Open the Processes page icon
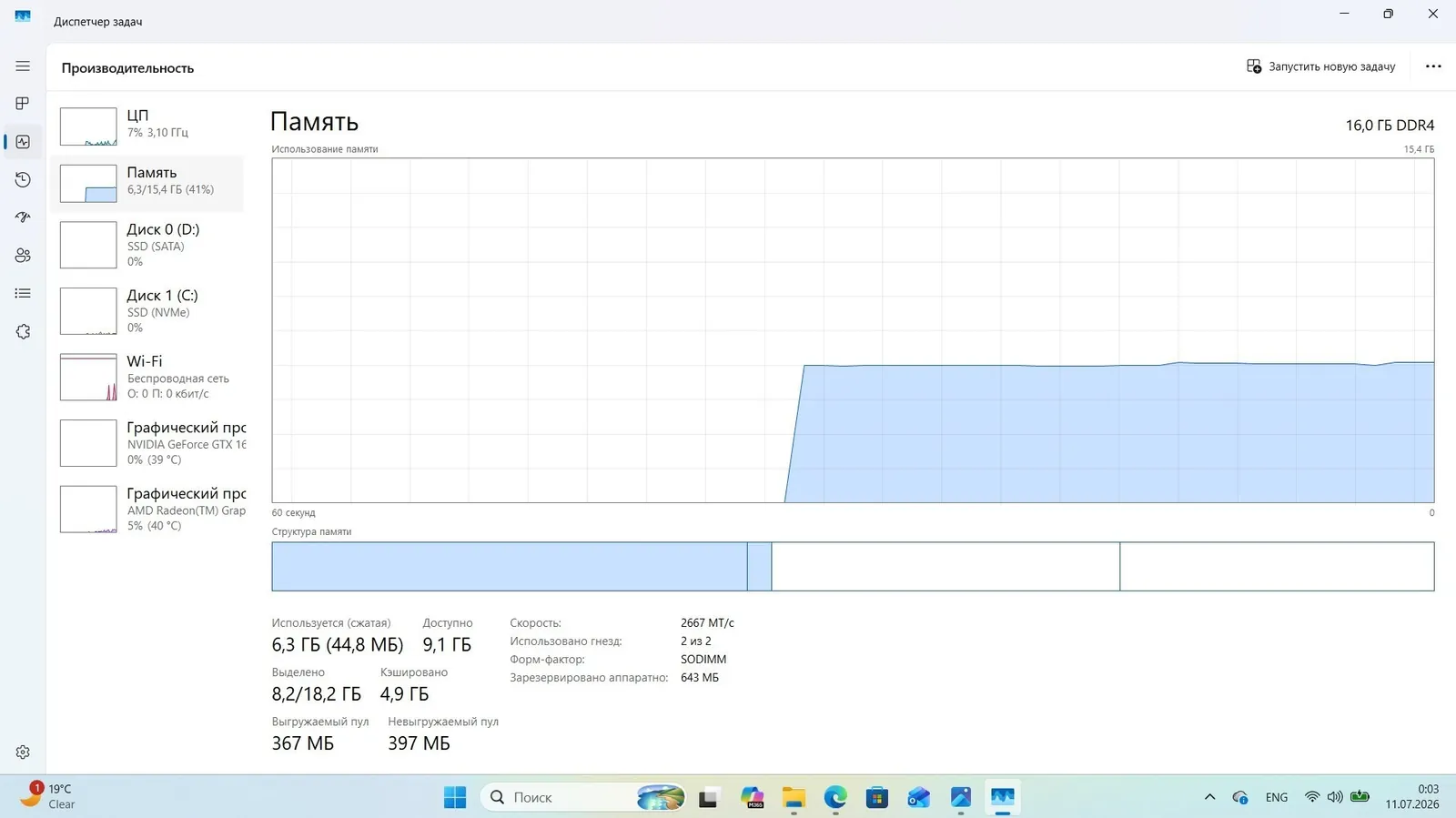Viewport: 1456px width, 818px height. (x=23, y=104)
